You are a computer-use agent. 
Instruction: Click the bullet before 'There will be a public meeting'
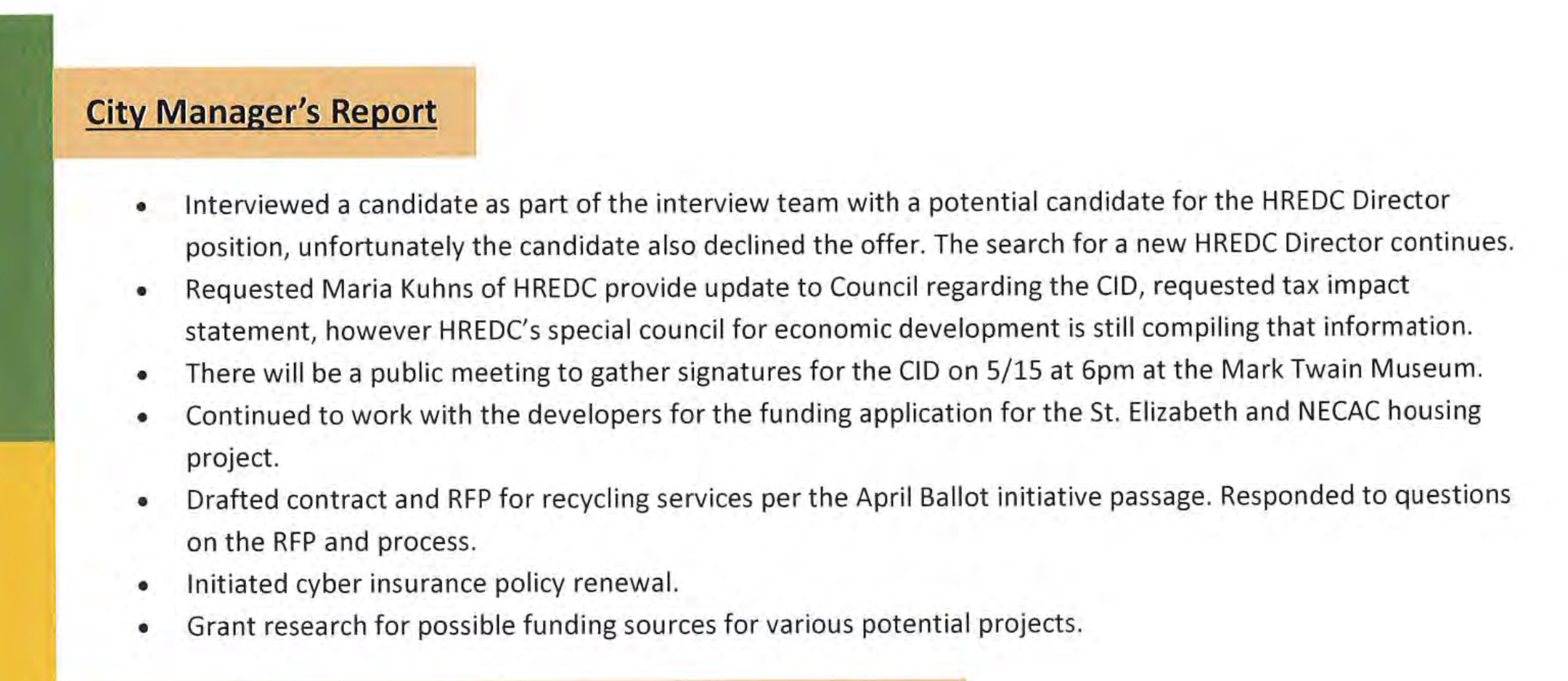(142, 375)
